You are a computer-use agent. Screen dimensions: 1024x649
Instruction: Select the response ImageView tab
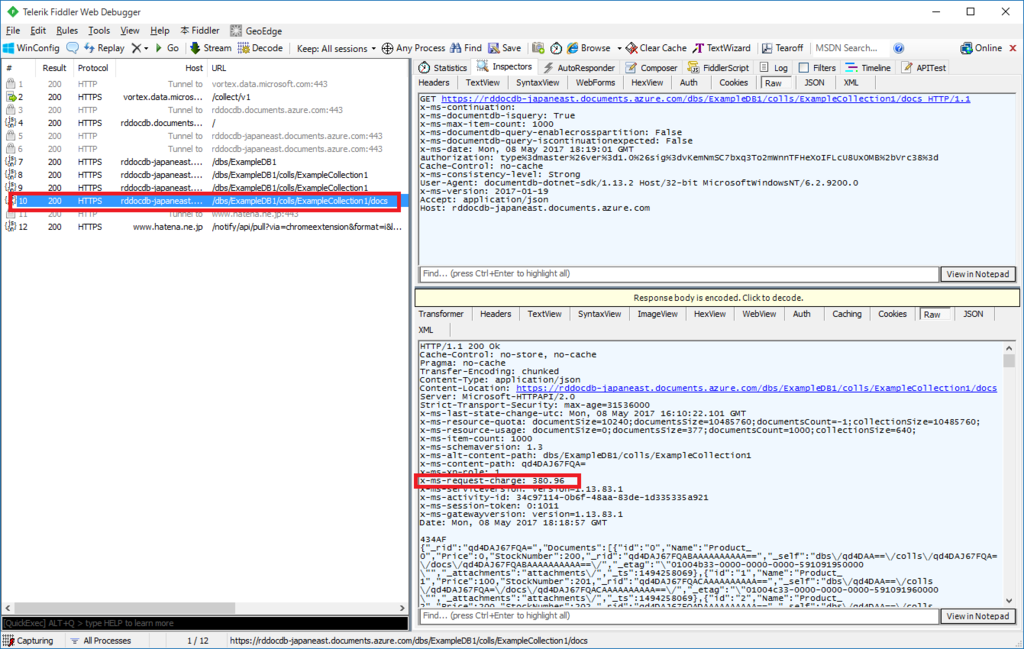[x=657, y=314]
